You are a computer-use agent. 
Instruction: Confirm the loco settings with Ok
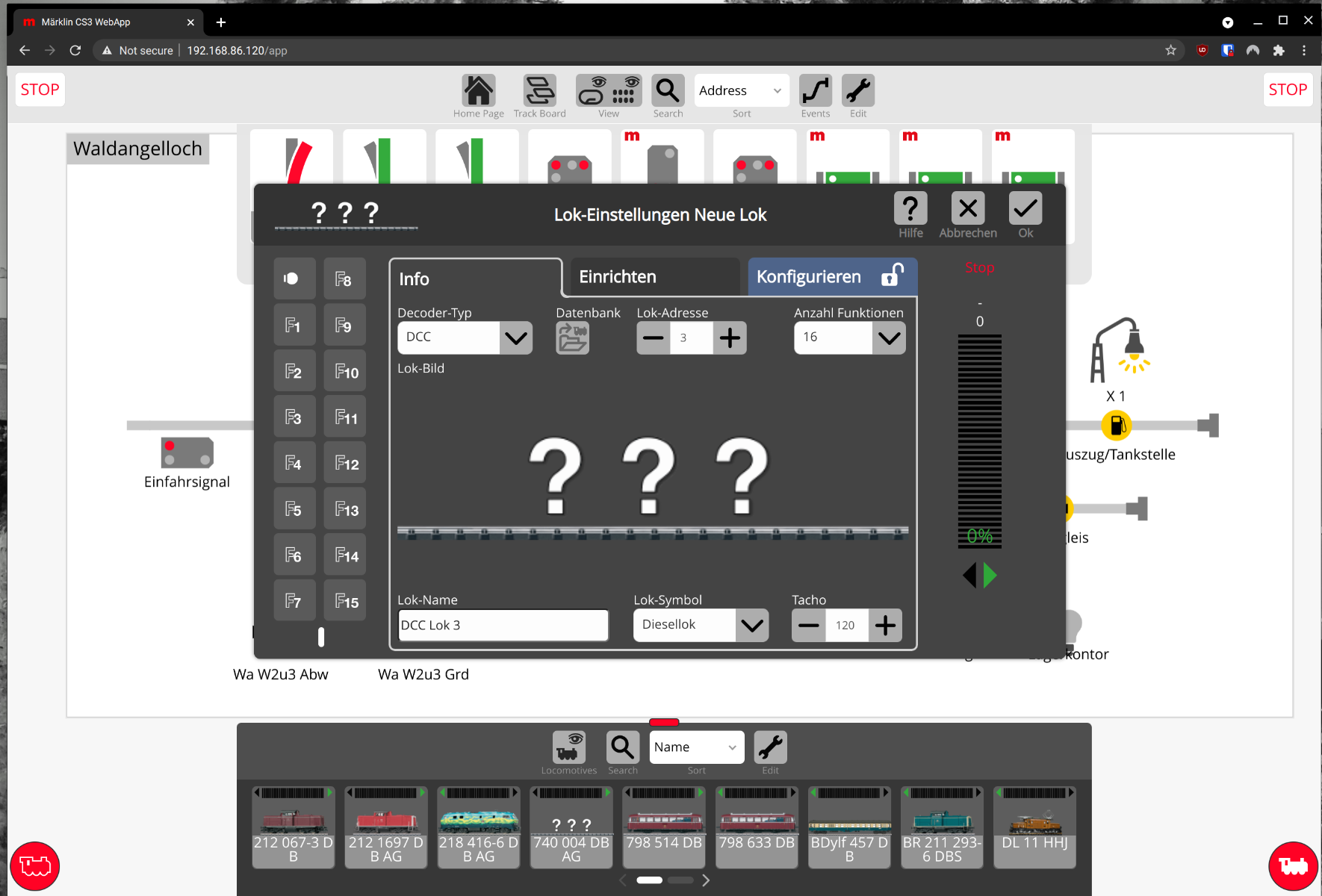1025,208
